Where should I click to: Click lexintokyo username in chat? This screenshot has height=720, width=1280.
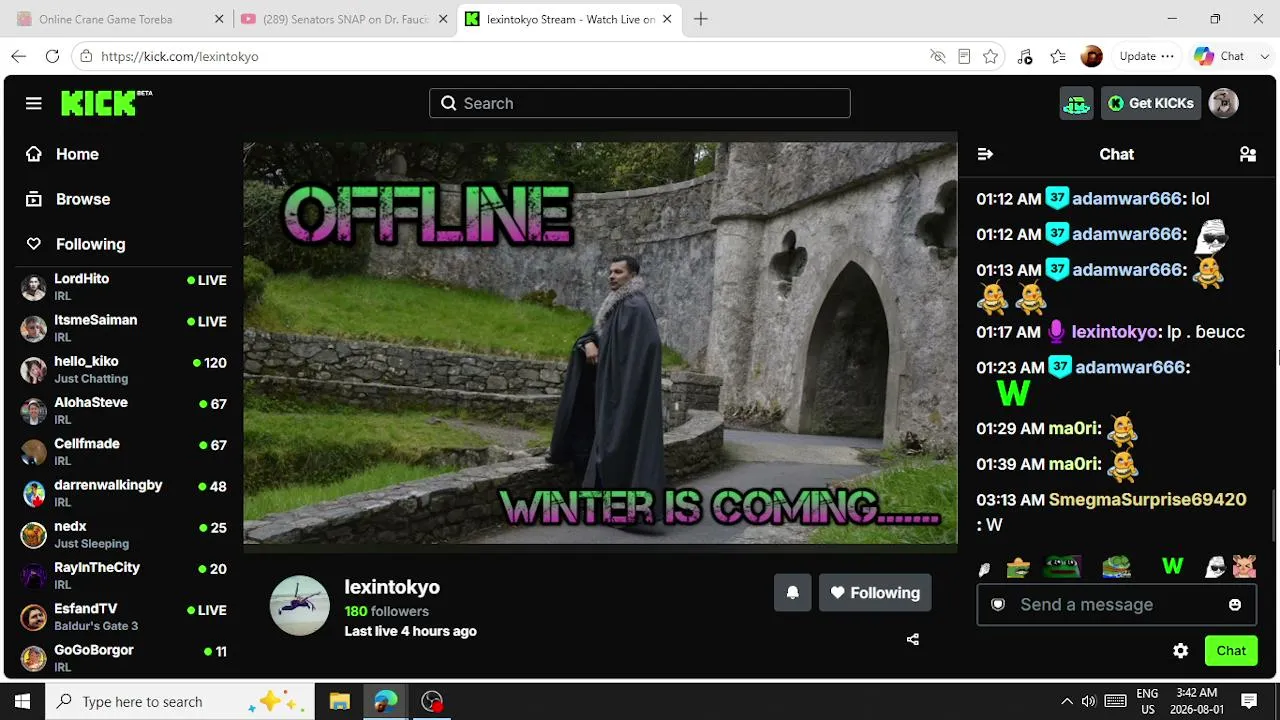pyautogui.click(x=1114, y=332)
